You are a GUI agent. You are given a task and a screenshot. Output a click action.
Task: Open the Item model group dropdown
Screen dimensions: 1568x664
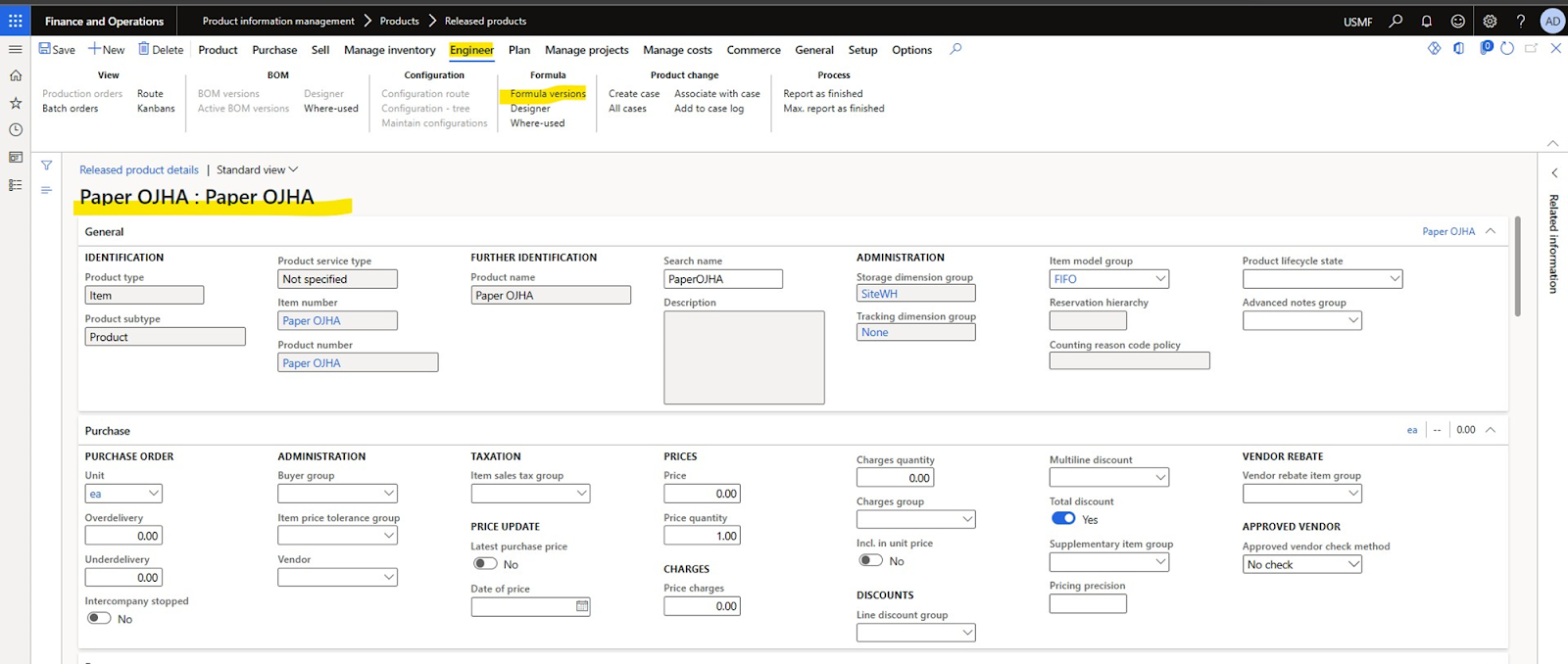pos(1160,279)
